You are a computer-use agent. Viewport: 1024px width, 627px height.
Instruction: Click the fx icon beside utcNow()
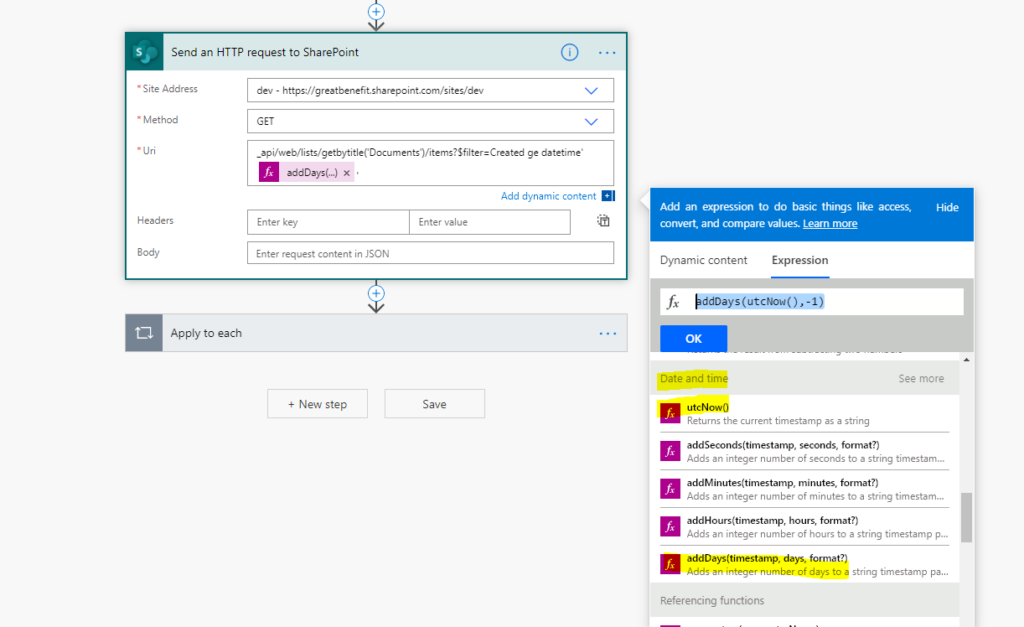(x=670, y=413)
